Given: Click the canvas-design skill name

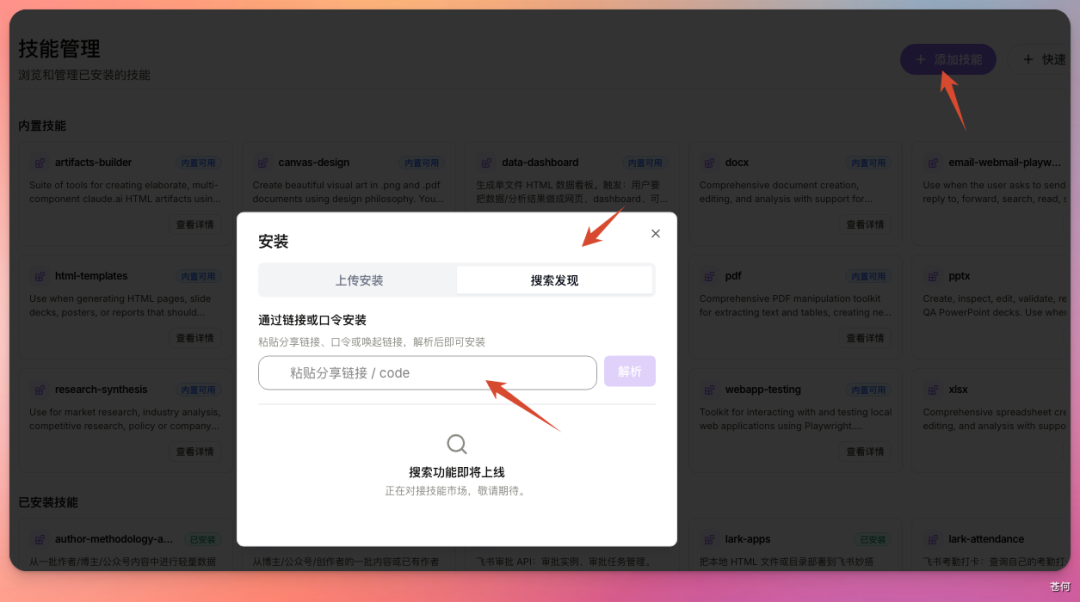Looking at the screenshot, I should click(313, 163).
